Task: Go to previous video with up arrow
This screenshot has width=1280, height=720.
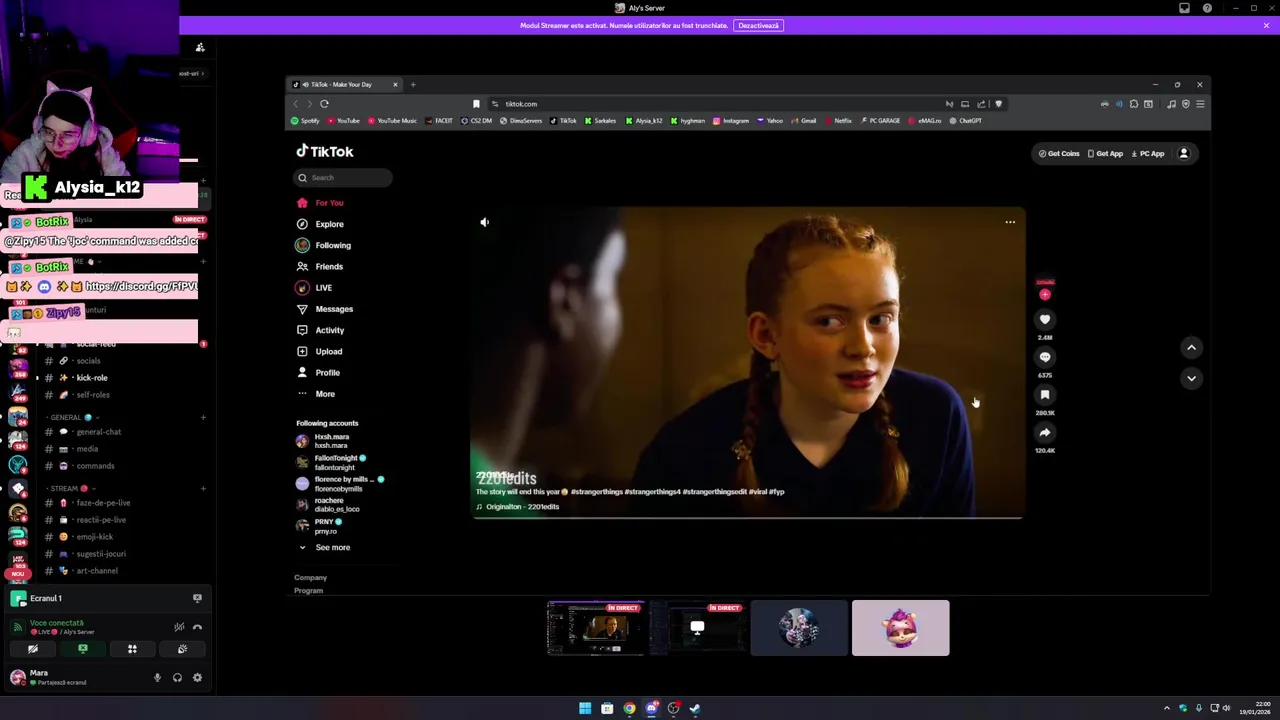Action: tap(1191, 347)
